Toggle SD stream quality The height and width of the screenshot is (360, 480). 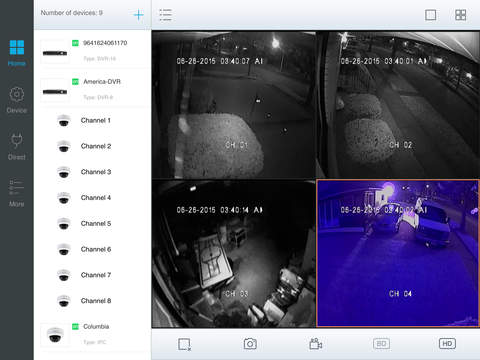click(381, 344)
